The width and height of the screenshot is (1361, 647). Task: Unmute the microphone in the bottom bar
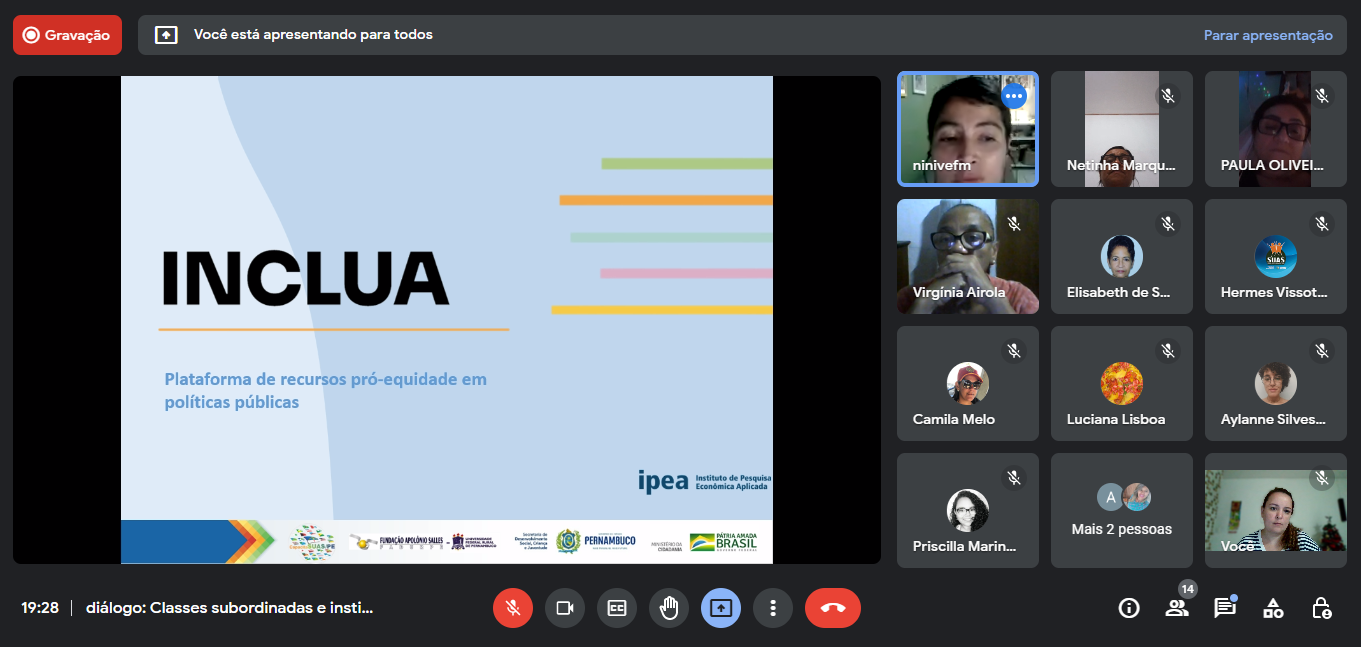(x=512, y=608)
